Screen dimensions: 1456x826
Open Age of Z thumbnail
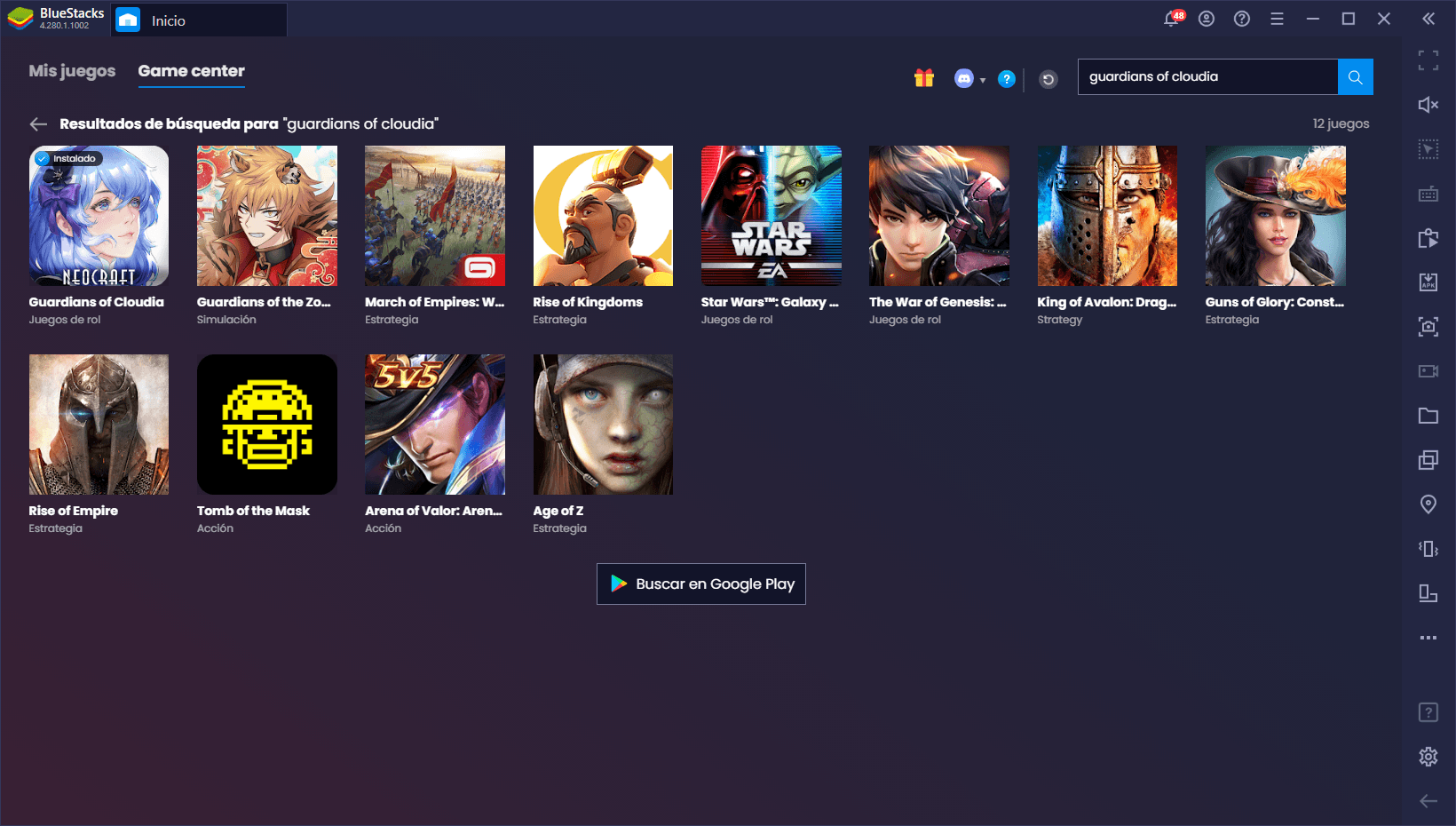603,425
